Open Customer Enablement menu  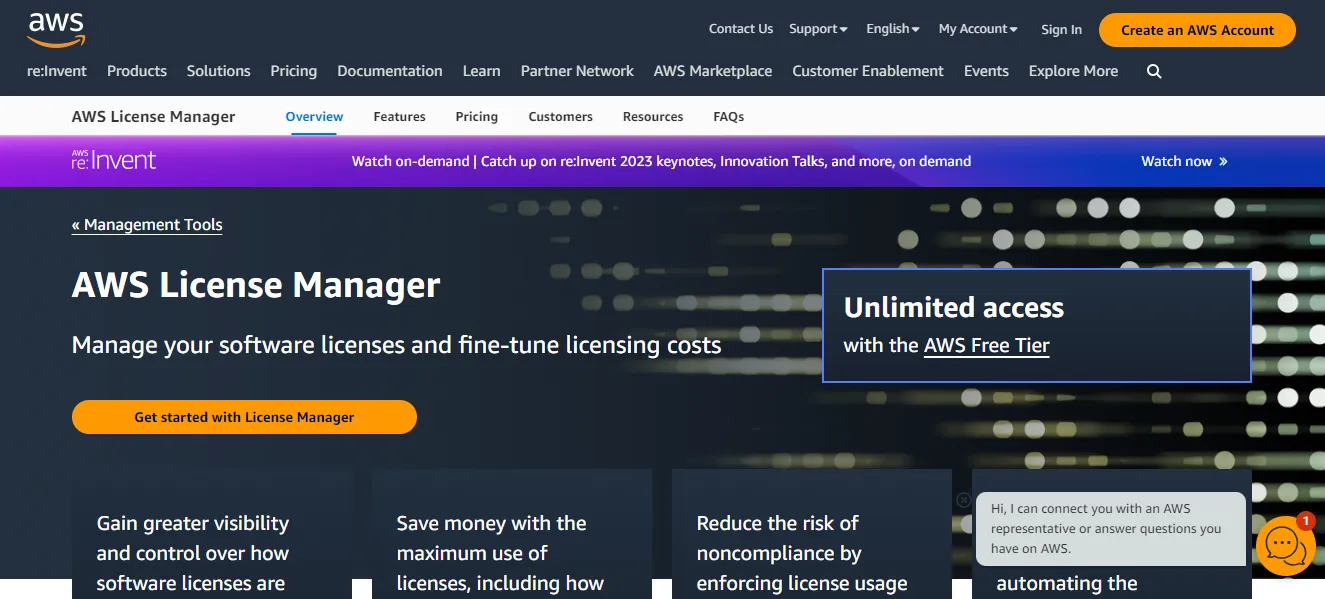click(x=868, y=71)
